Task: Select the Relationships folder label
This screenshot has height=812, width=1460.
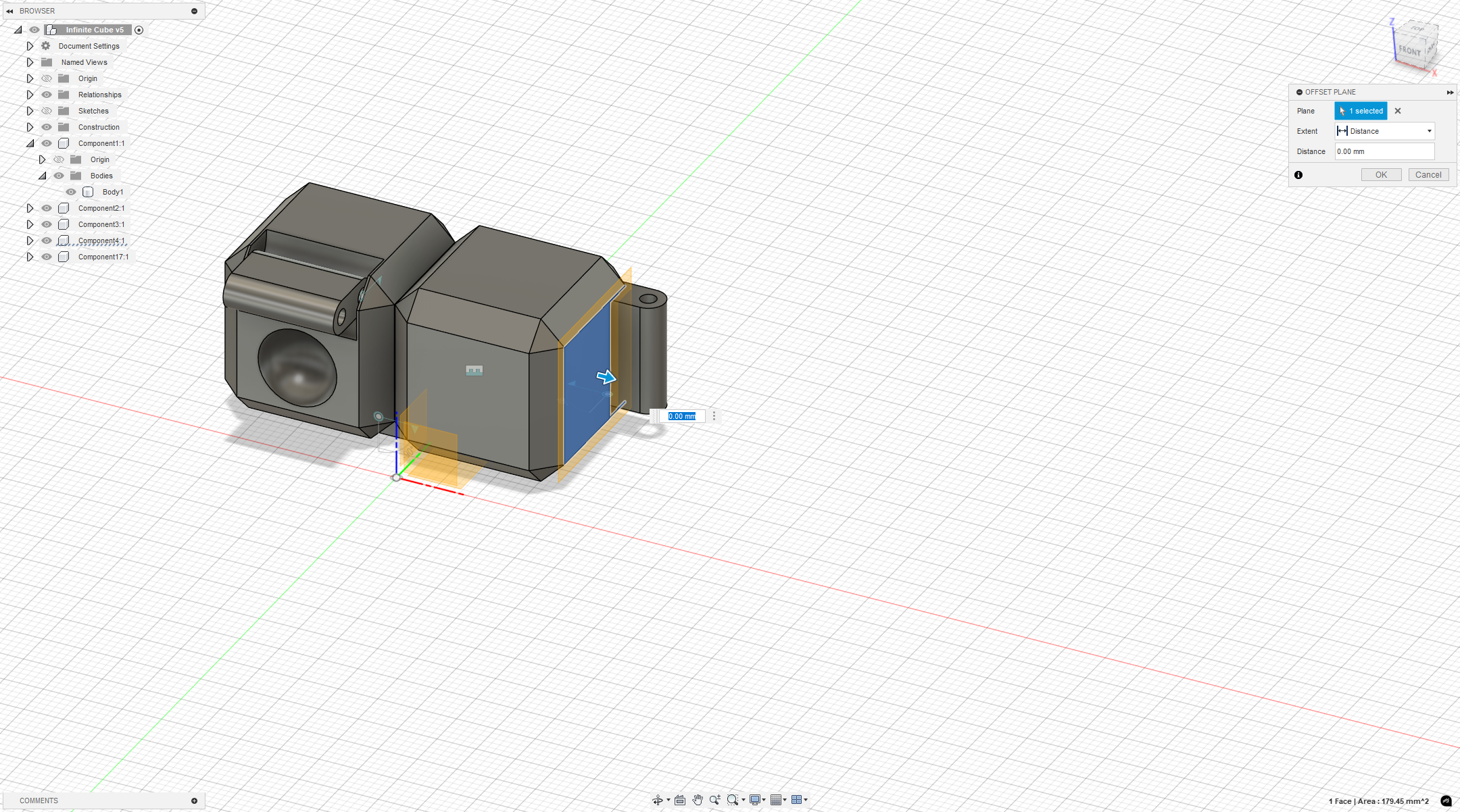Action: point(100,95)
